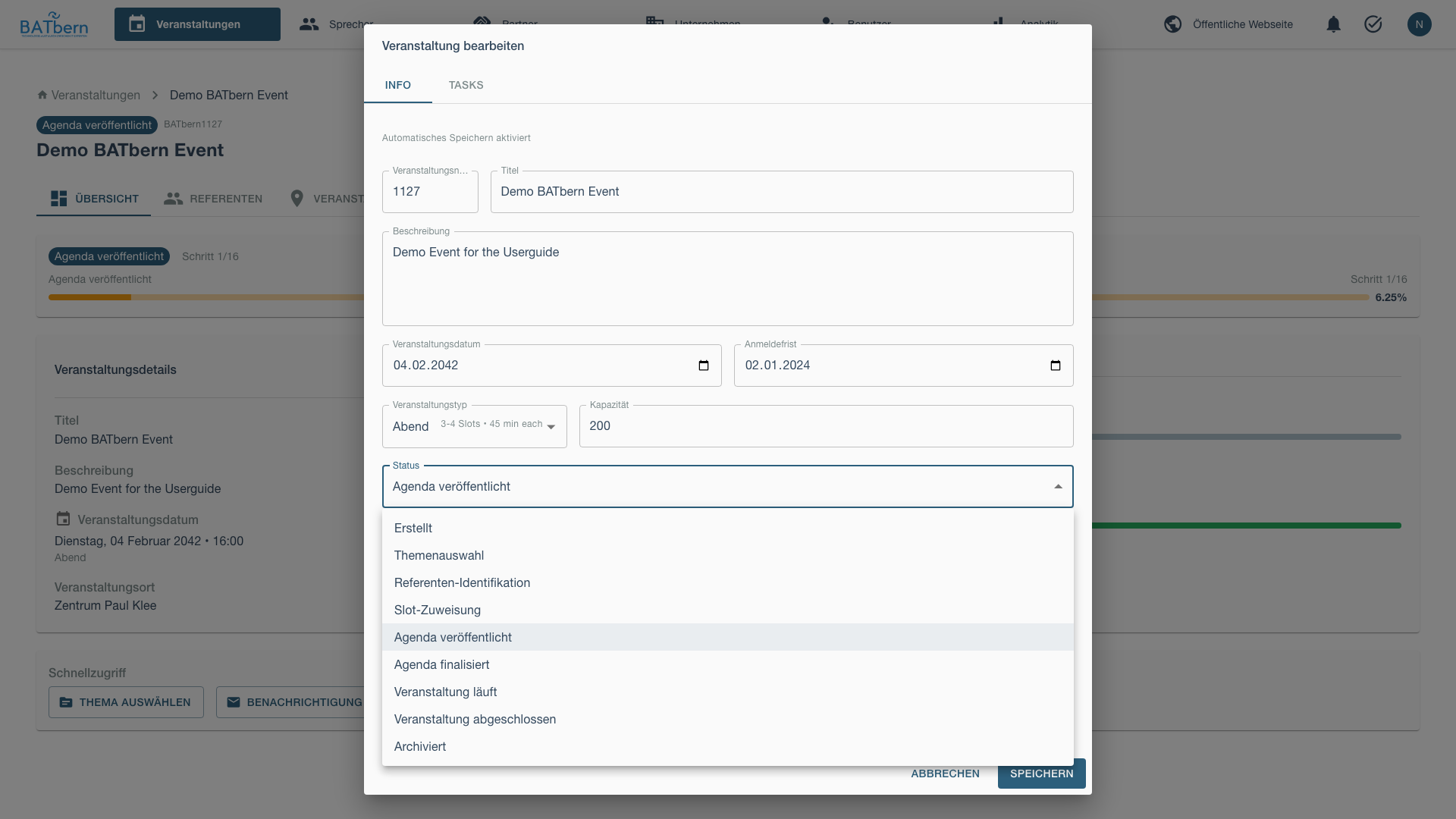
Task: Click the Veranstaltungsnummer field 1127
Action: coord(430,192)
